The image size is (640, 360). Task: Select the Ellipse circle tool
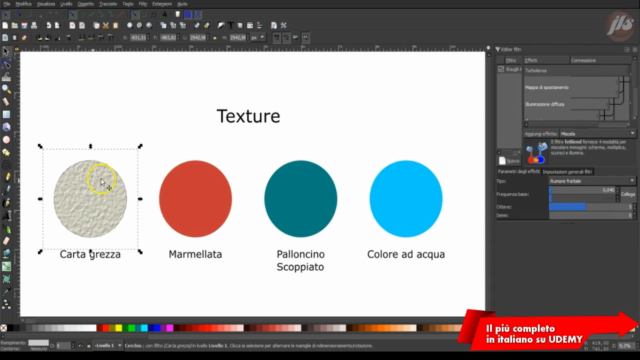(6, 140)
